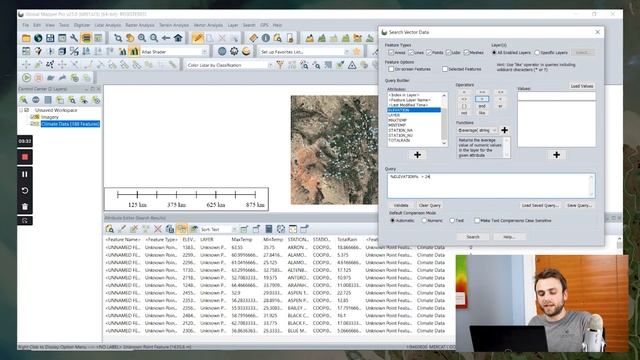
Task: Toggle the Lines feature type checkbox
Action: [411, 53]
